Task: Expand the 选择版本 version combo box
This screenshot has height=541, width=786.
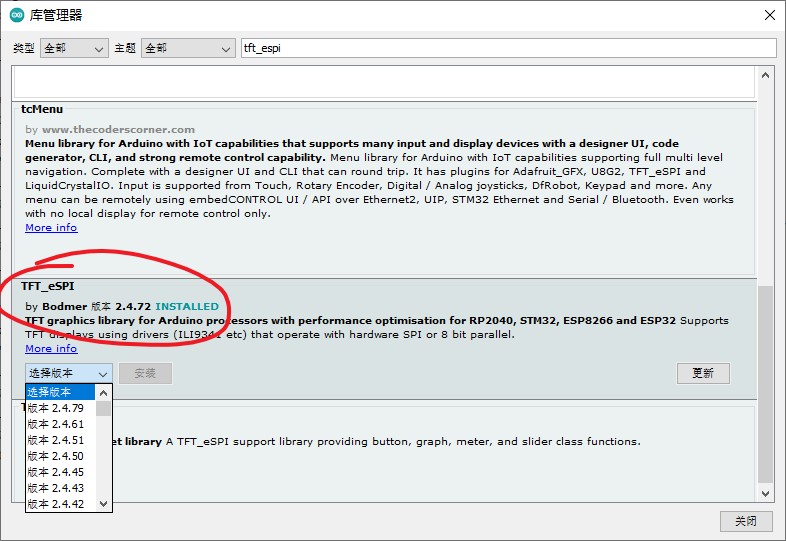Action: point(69,374)
